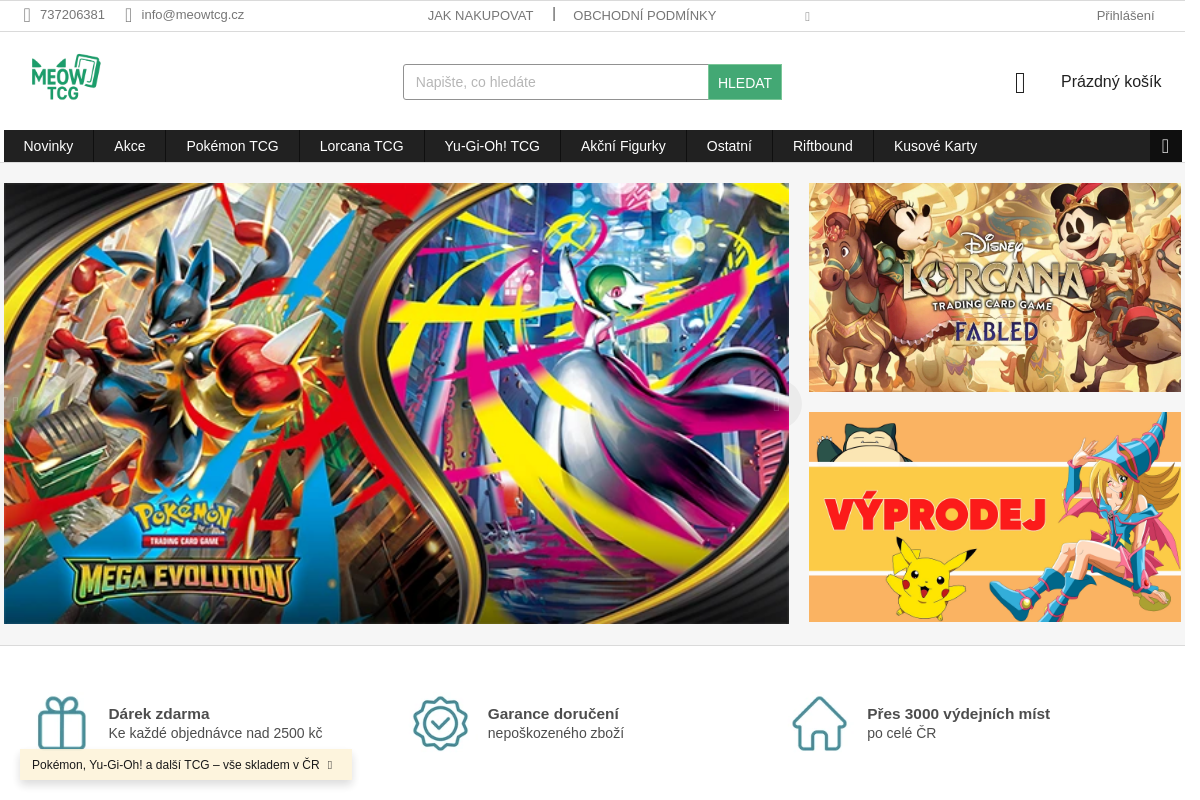Click the HLEDAT search button
1200x800 pixels.
coord(745,82)
